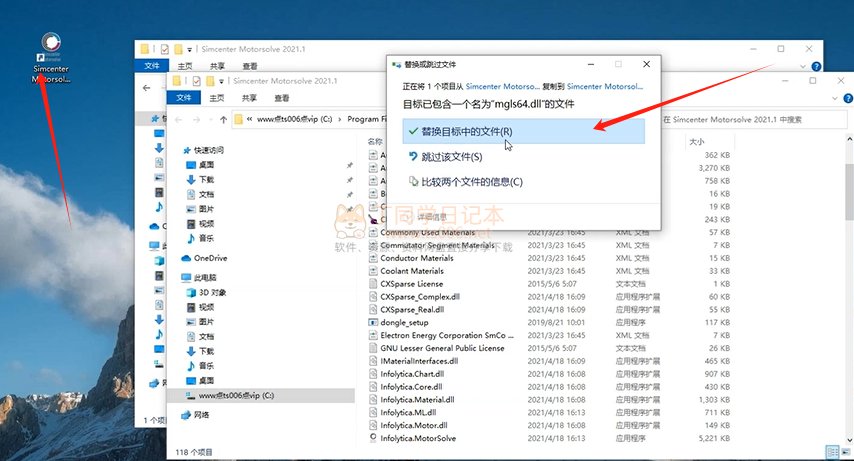
Task: Select www.rjts006.vip (C:) drive in sidebar
Action: [x=235, y=395]
